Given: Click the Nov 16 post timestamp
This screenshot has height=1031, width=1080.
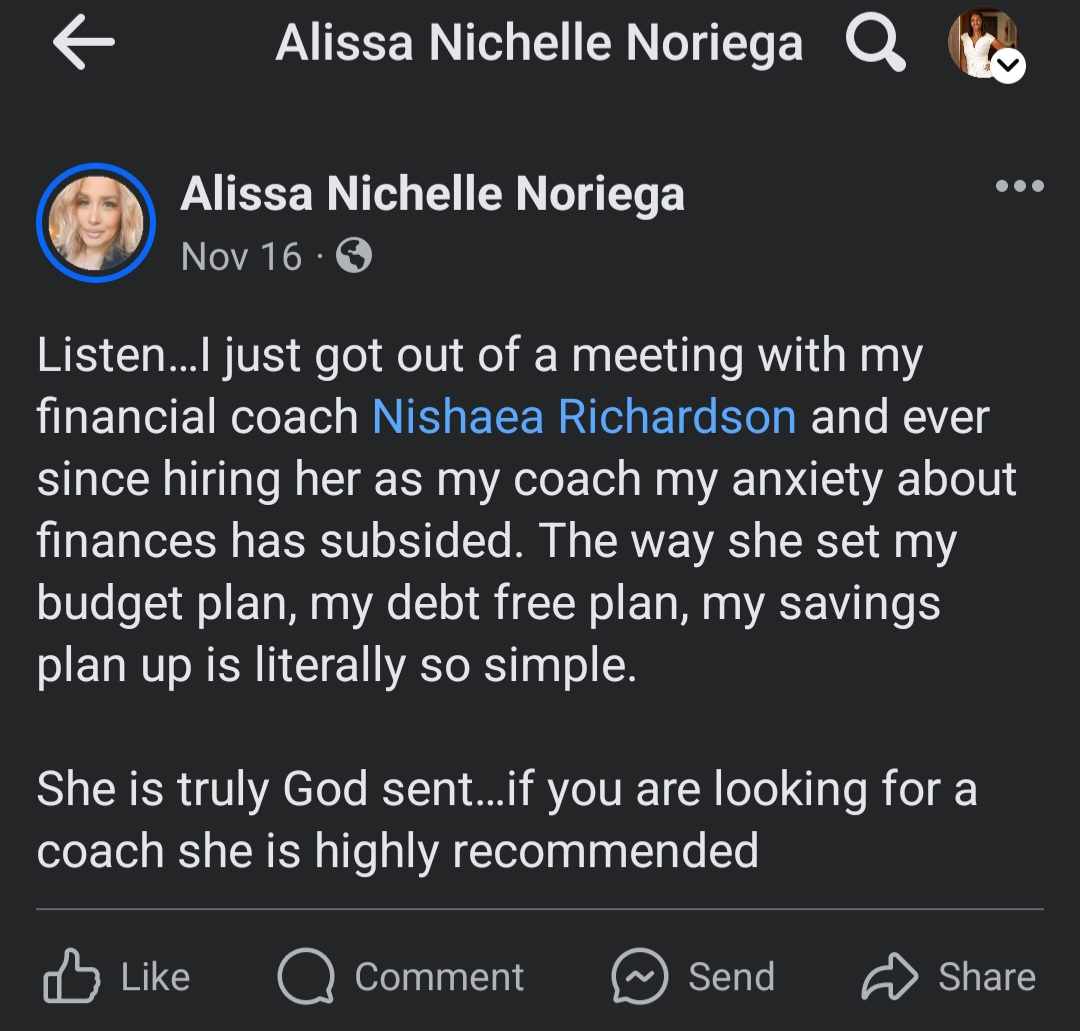Looking at the screenshot, I should coord(241,256).
